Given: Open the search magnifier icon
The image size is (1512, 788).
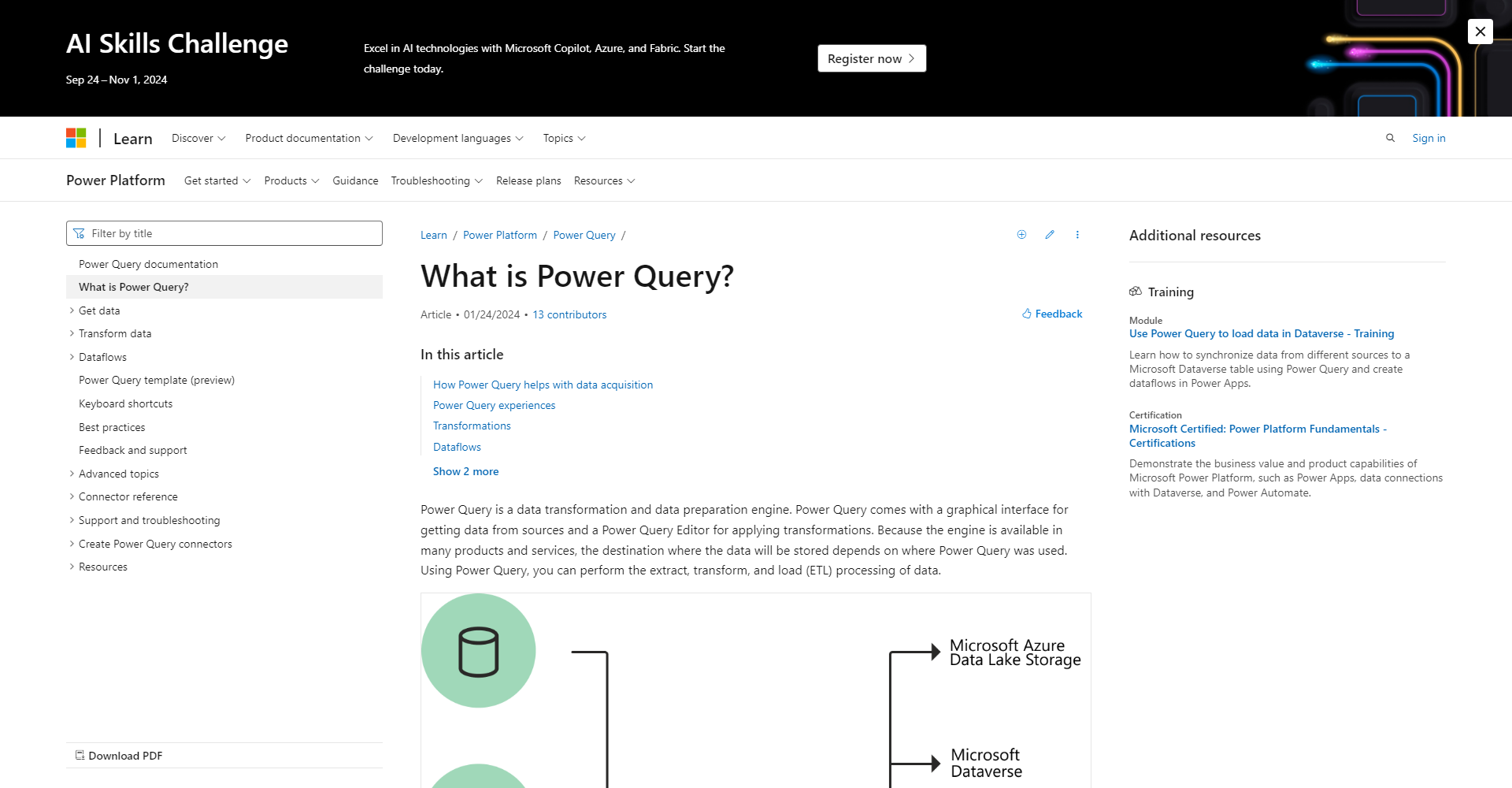Looking at the screenshot, I should point(1390,137).
